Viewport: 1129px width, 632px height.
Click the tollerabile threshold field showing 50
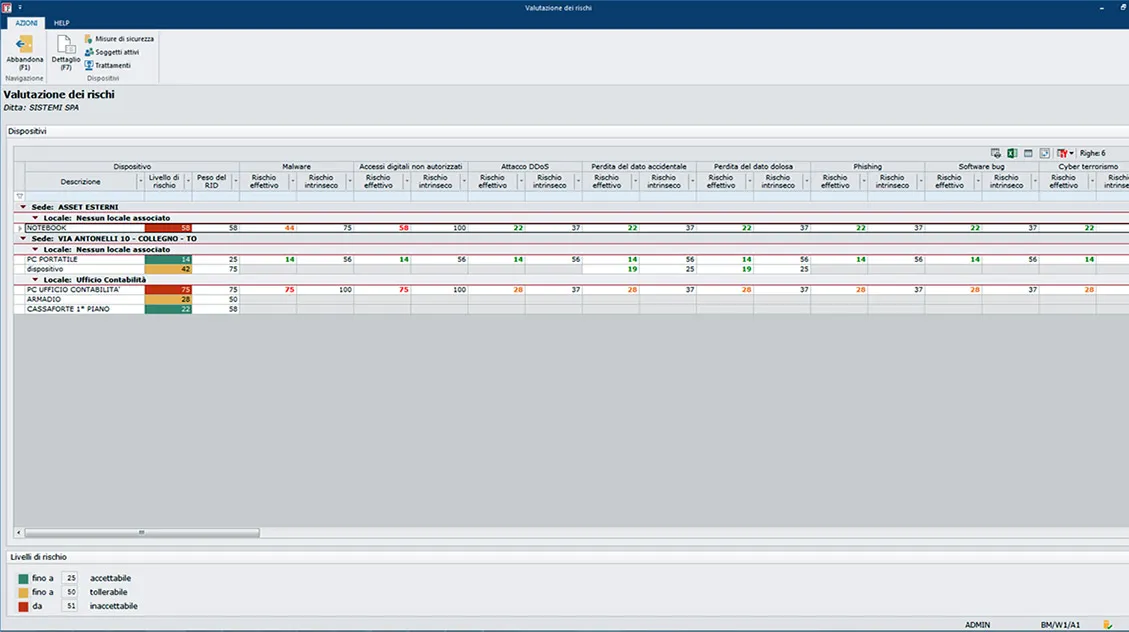click(70, 592)
